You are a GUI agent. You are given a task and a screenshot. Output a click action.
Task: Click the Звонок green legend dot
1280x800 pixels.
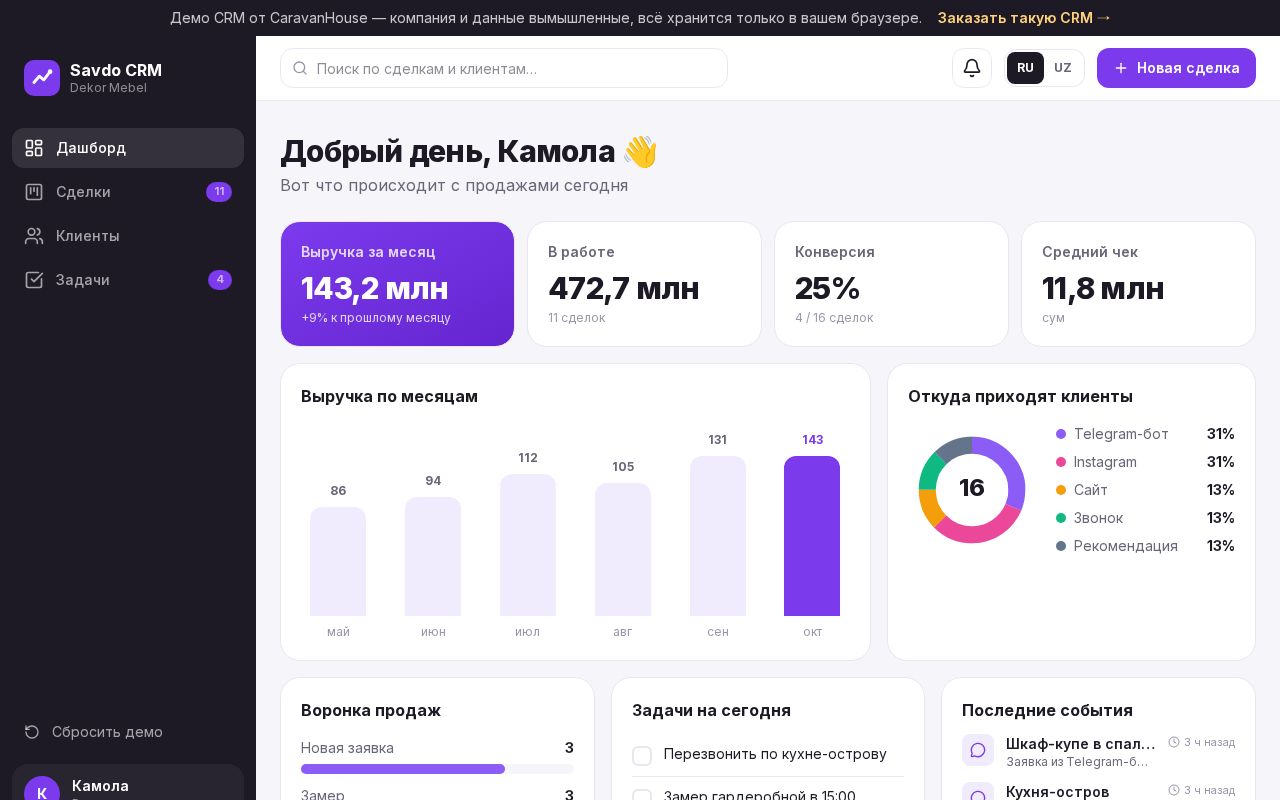pyautogui.click(x=1061, y=518)
